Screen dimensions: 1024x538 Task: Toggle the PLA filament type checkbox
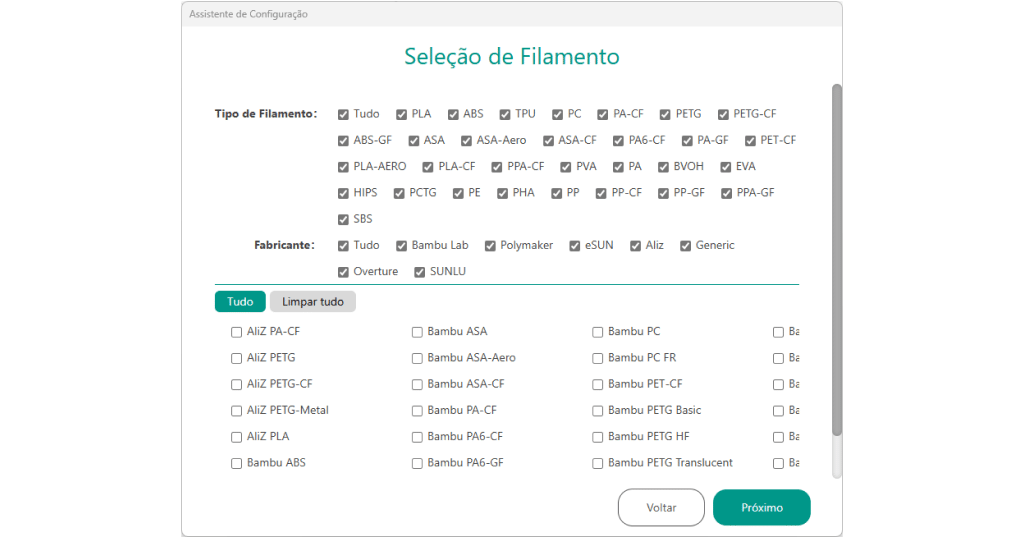coord(401,114)
